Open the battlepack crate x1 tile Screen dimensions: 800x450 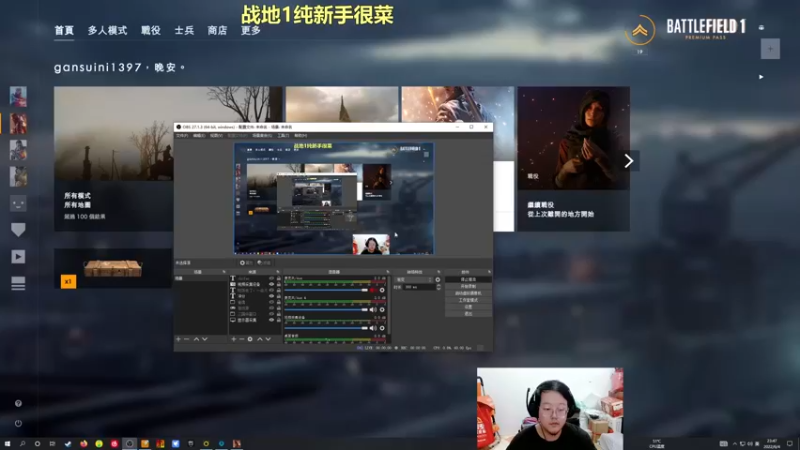point(113,268)
